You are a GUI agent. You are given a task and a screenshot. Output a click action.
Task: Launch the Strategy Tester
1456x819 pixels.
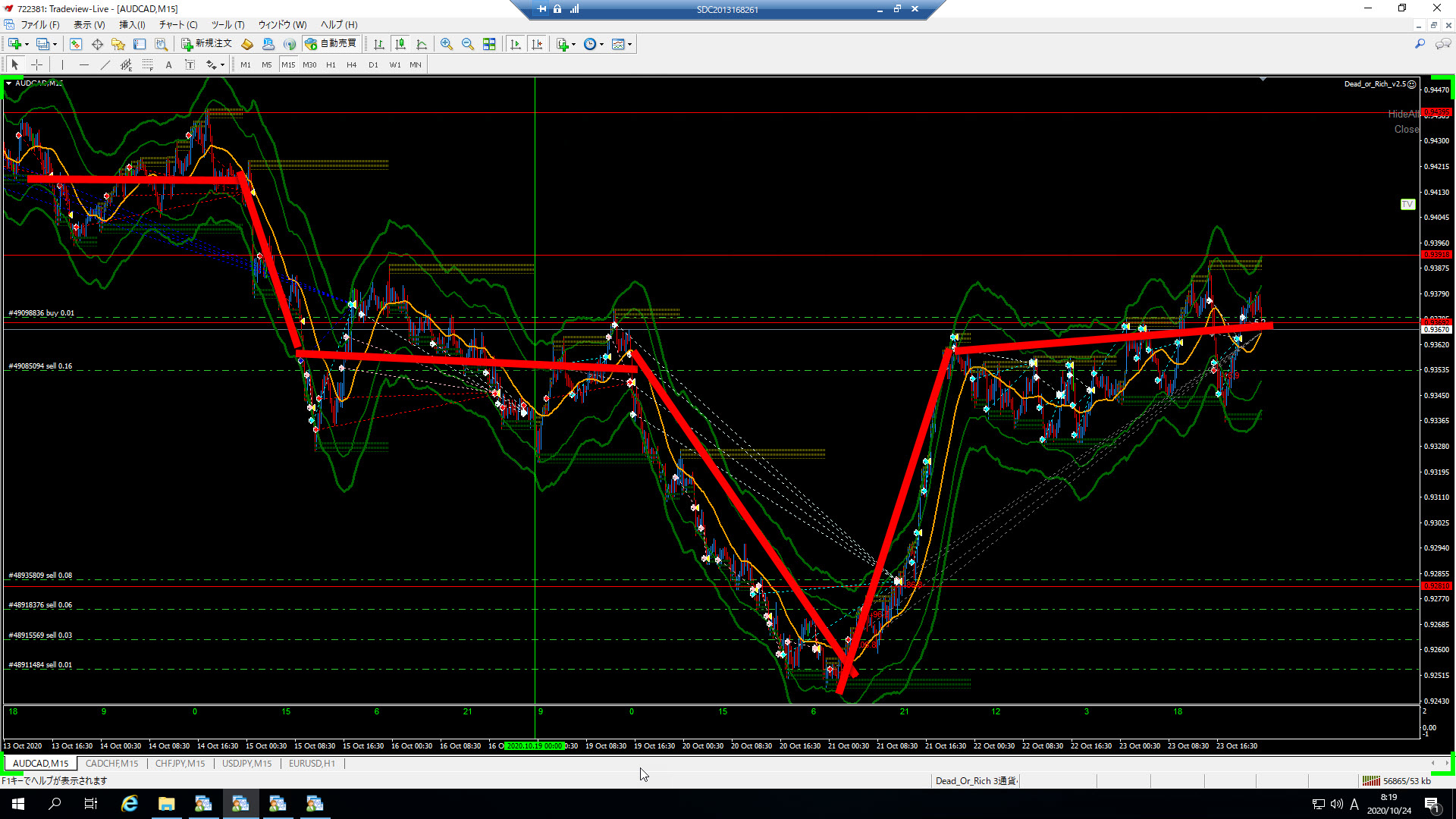[161, 44]
